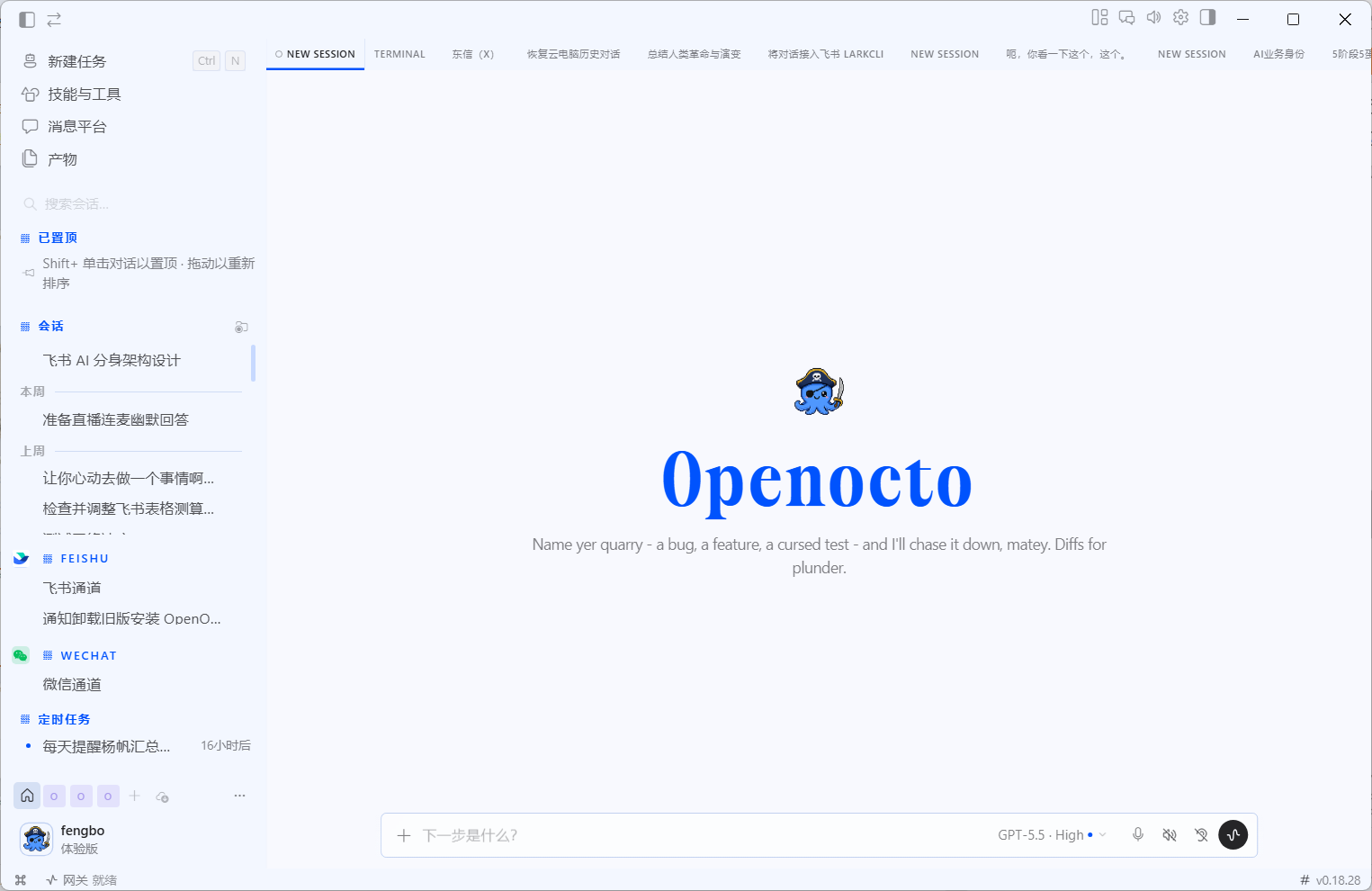This screenshot has height=891, width=1372.
Task: Switch to the AI业务身份 tab
Action: coord(1278,54)
